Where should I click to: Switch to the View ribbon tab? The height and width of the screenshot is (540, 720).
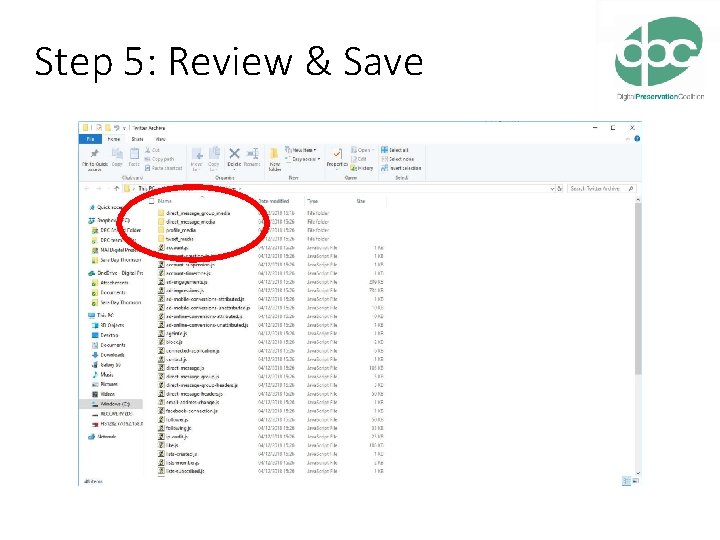pos(160,139)
